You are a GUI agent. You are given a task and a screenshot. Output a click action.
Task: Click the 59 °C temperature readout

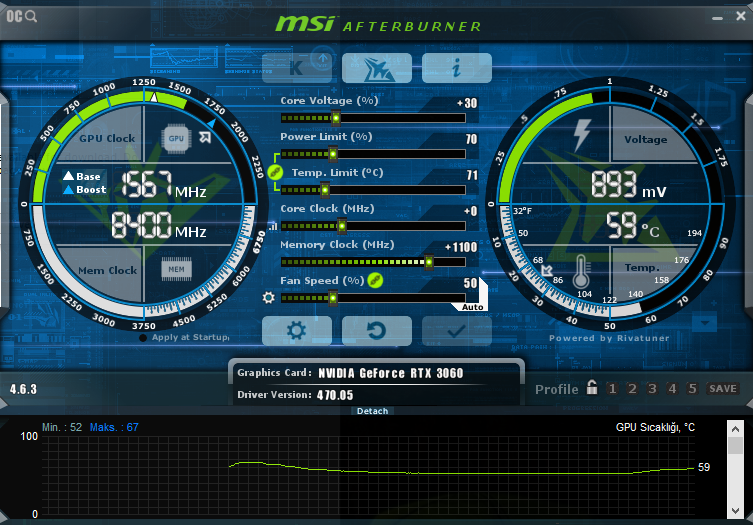click(632, 225)
